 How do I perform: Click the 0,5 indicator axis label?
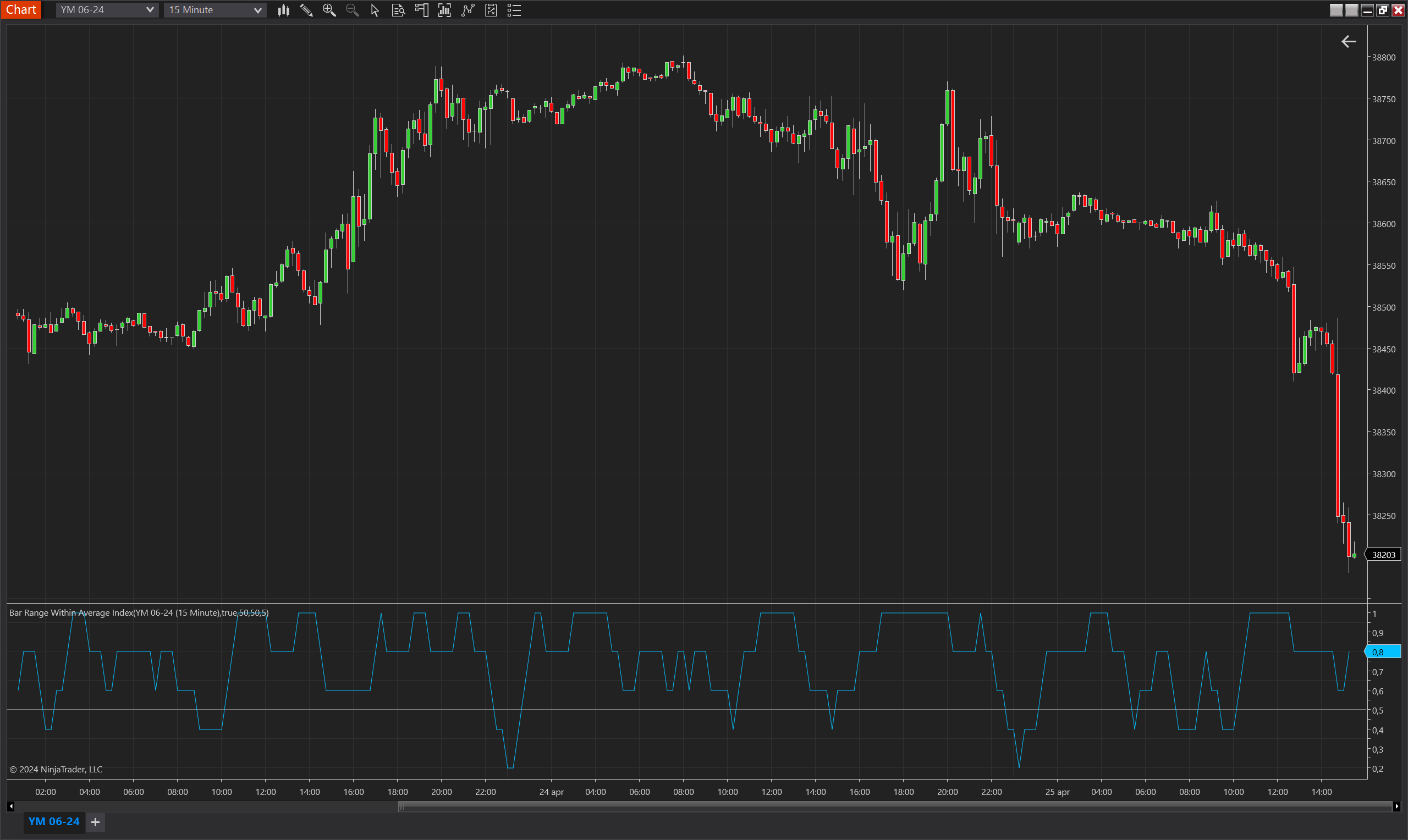coord(1377,710)
